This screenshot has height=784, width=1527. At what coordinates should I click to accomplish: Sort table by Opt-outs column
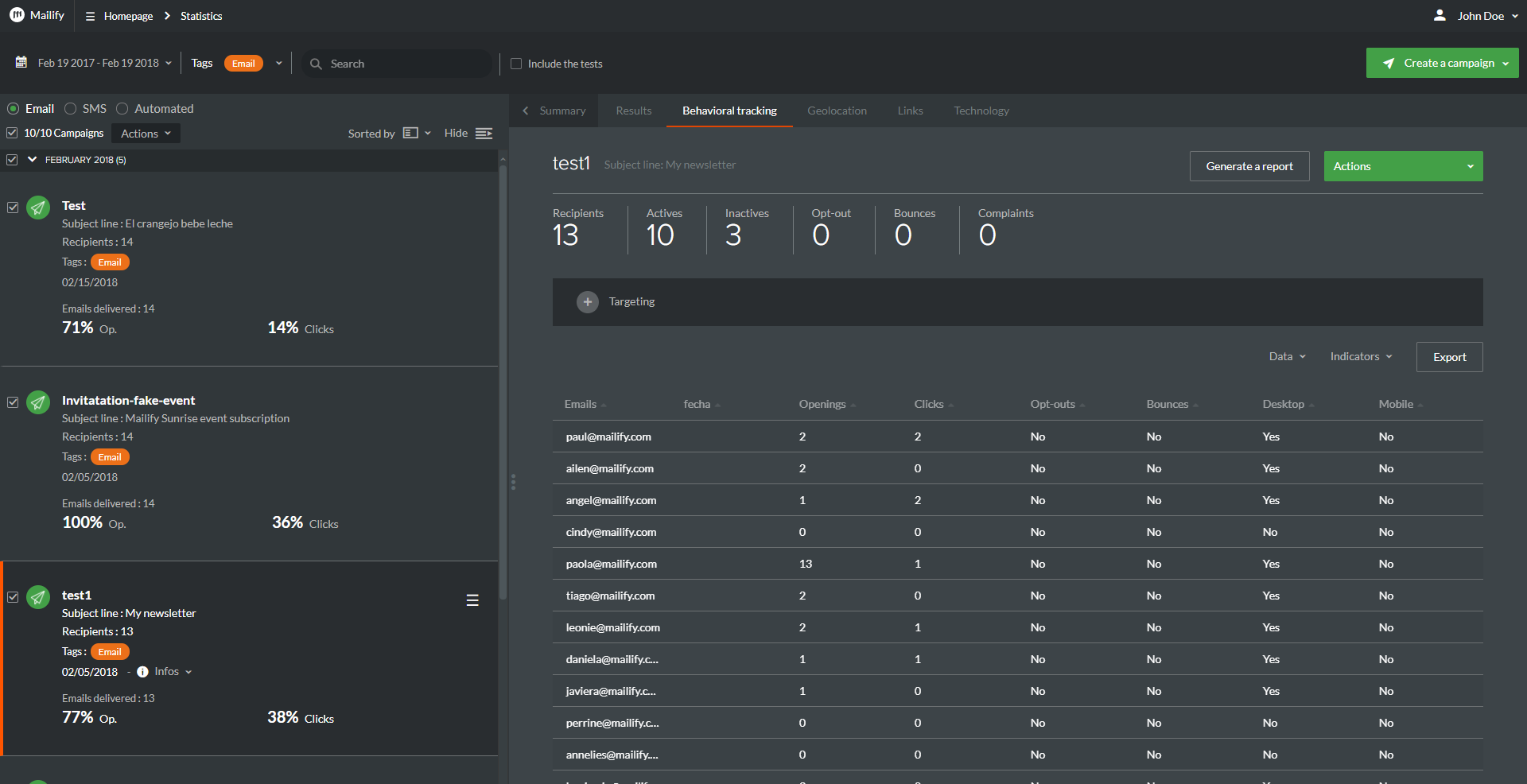click(x=1082, y=405)
